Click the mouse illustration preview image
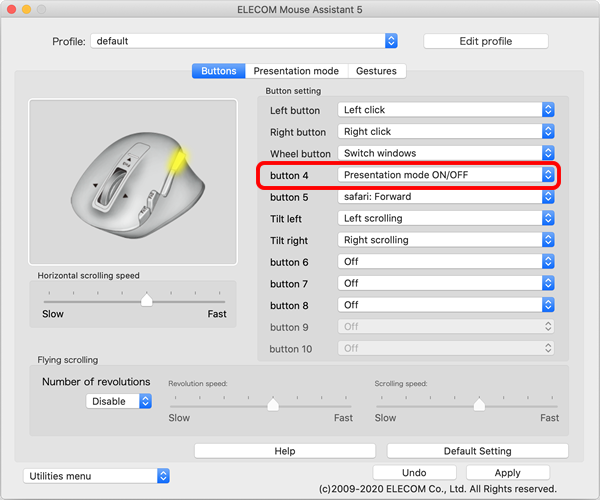This screenshot has height=500, width=600. 133,182
